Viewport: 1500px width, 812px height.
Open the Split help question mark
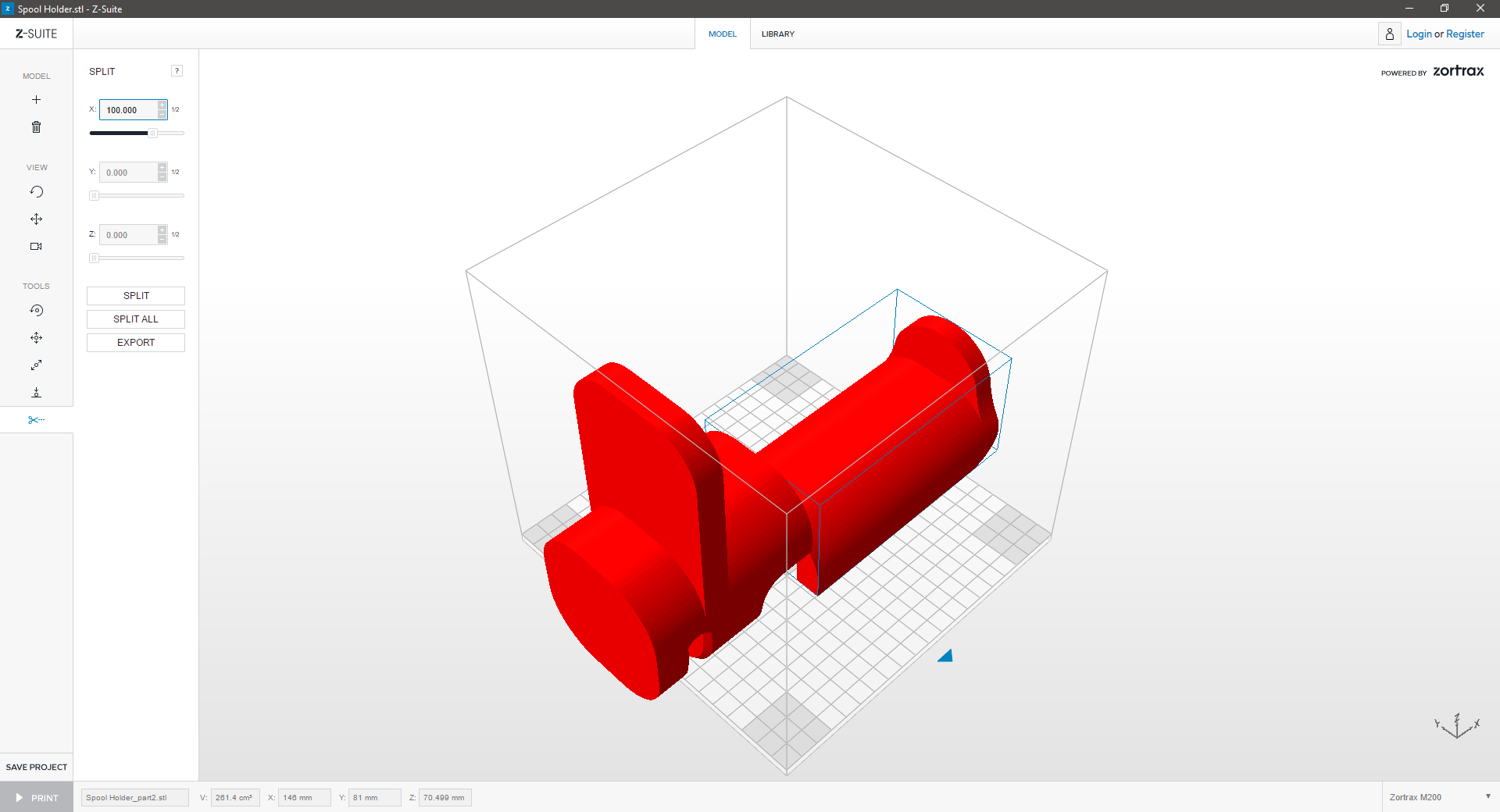177,71
